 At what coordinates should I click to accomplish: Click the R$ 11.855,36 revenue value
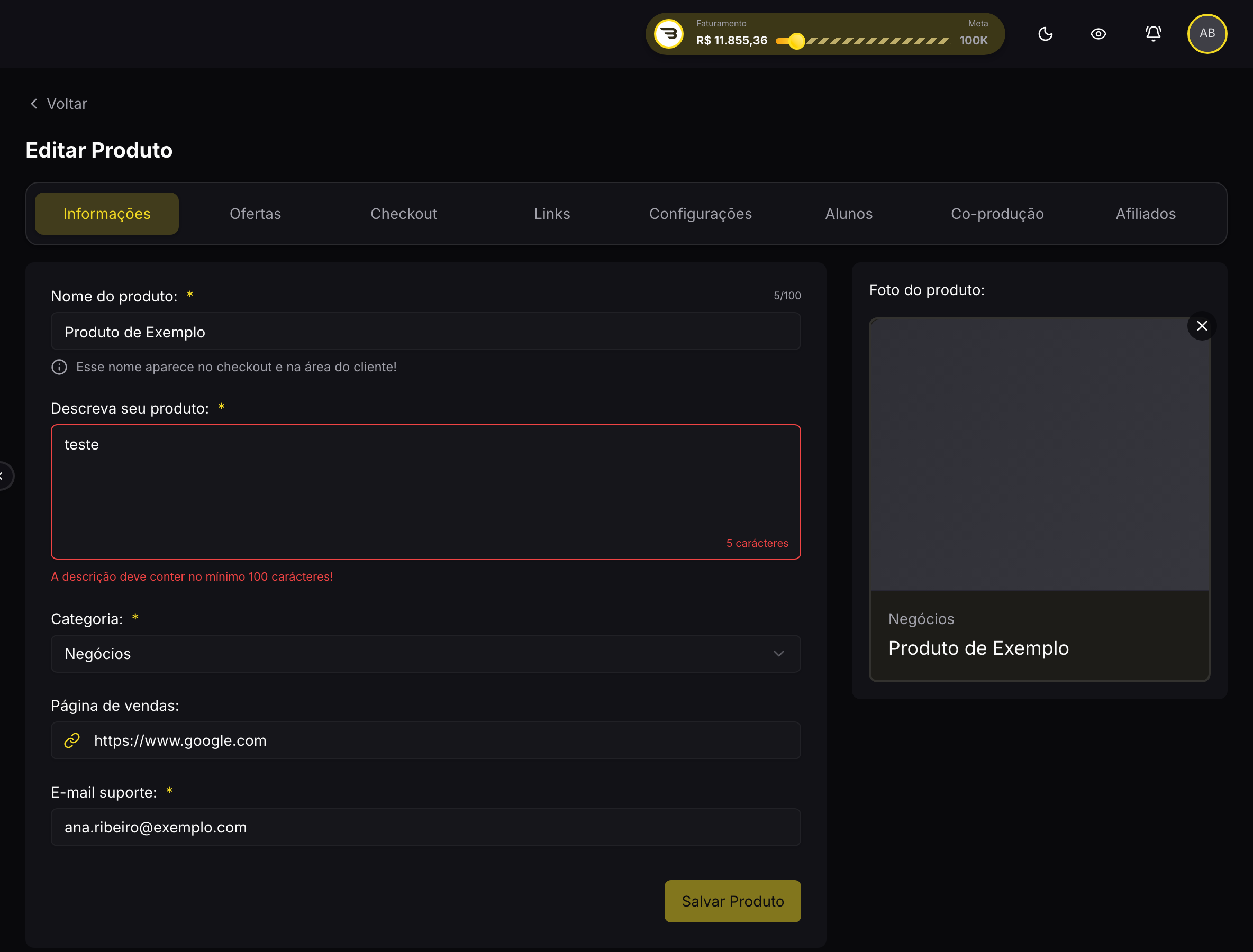coord(731,40)
